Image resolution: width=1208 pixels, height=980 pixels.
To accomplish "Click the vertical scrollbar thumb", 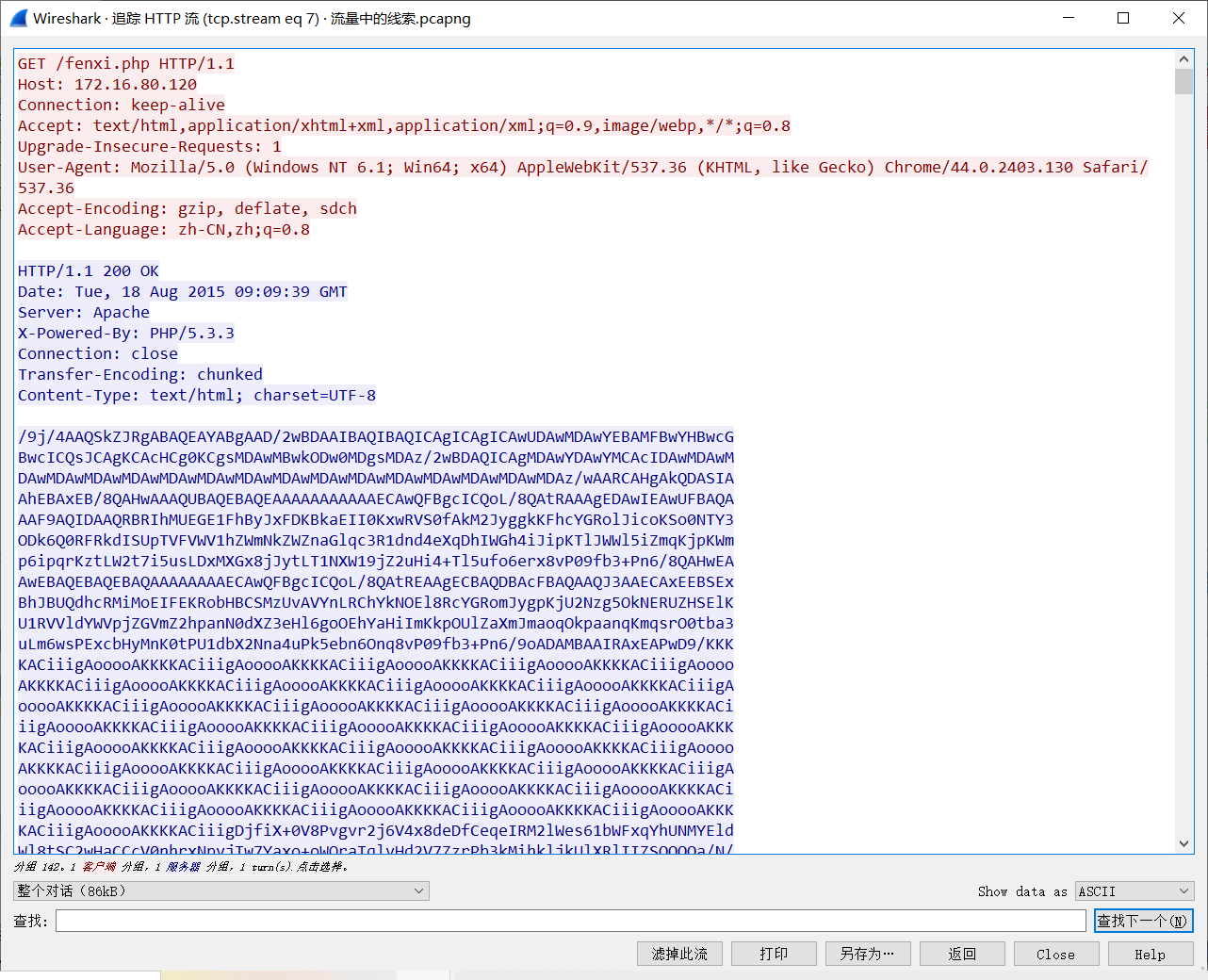I will 1184,81.
